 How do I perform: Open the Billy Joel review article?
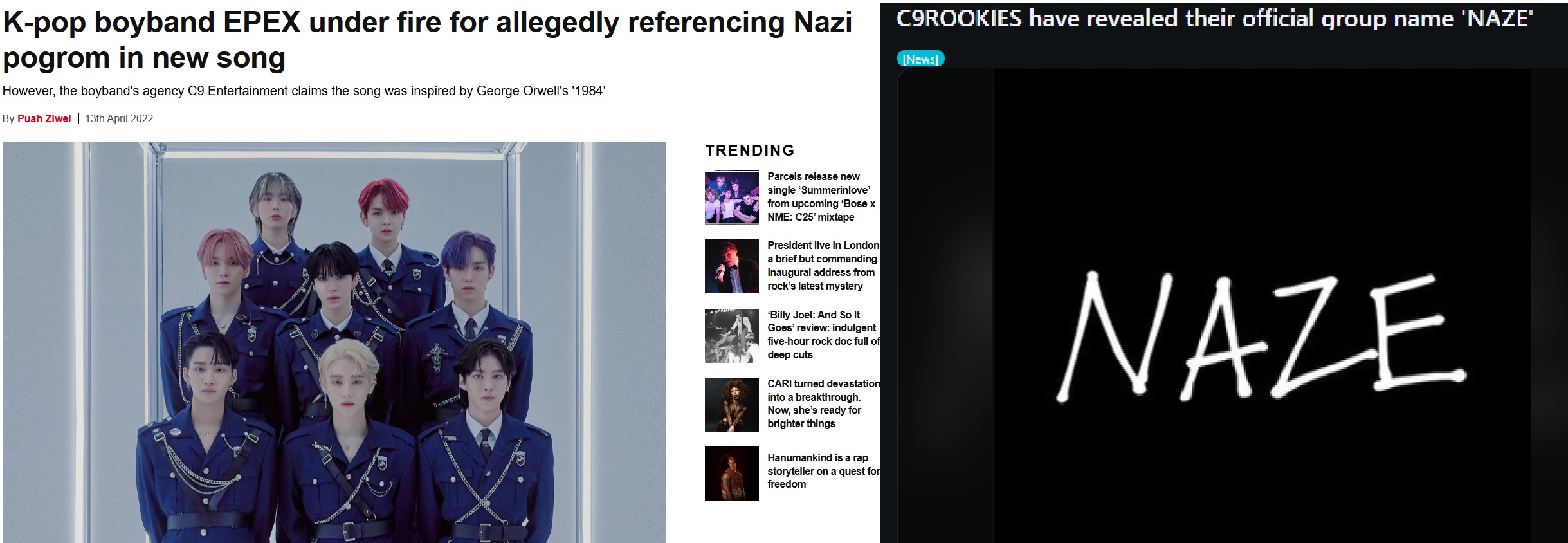(x=823, y=335)
